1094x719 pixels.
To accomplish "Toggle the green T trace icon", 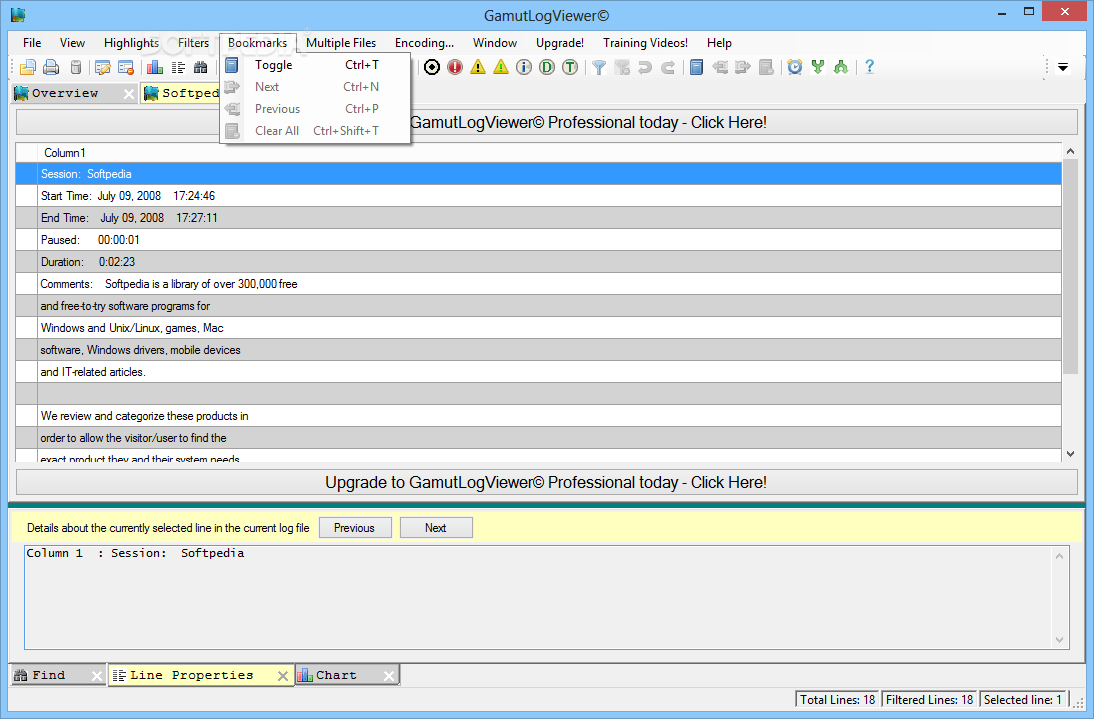I will pyautogui.click(x=570, y=67).
